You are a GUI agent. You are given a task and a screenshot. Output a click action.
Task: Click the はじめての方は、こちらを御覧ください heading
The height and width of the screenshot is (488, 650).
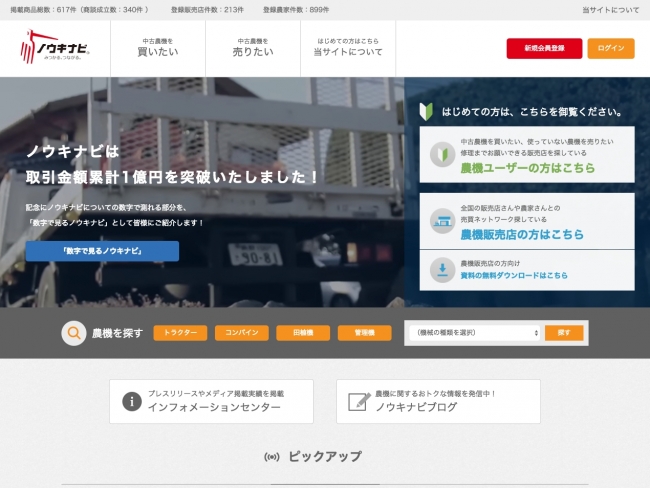coord(532,112)
